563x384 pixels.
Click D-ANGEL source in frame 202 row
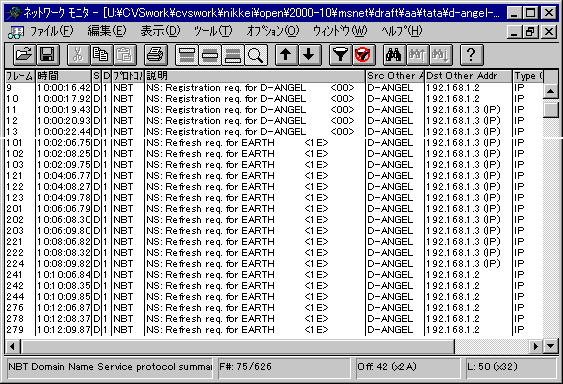tap(390, 220)
